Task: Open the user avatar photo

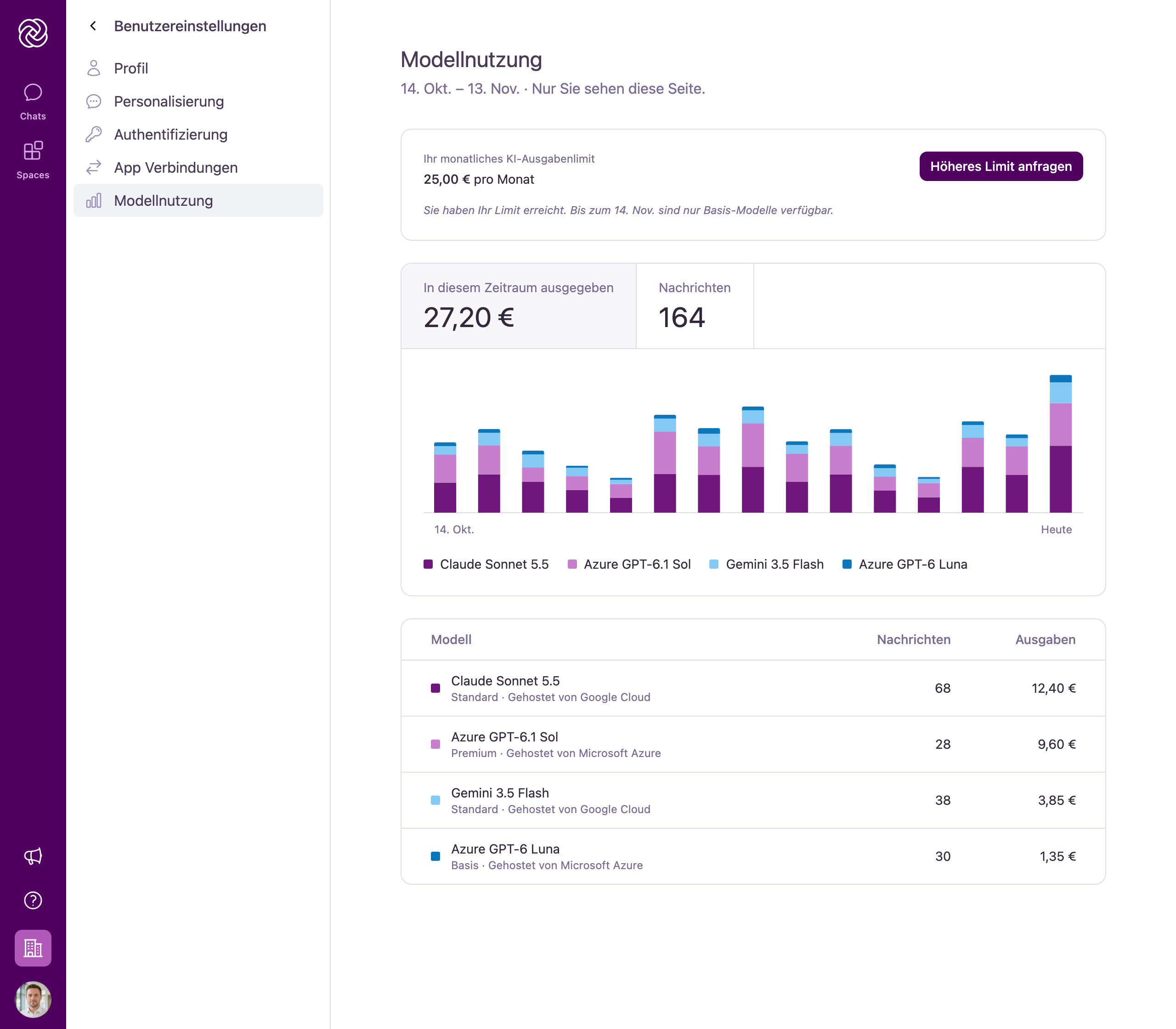Action: pos(33,999)
